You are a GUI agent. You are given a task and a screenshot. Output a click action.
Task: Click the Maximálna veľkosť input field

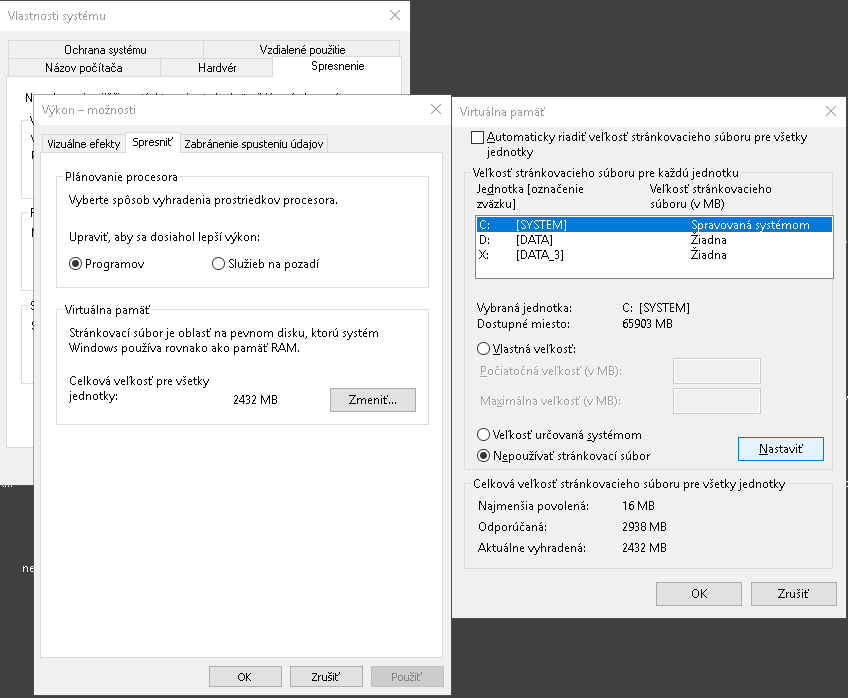pos(717,401)
